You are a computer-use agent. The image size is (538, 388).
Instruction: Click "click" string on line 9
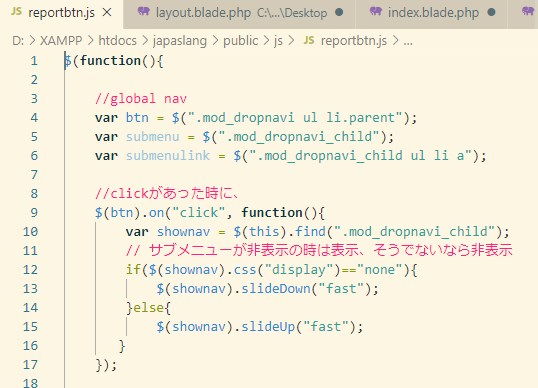pos(198,212)
